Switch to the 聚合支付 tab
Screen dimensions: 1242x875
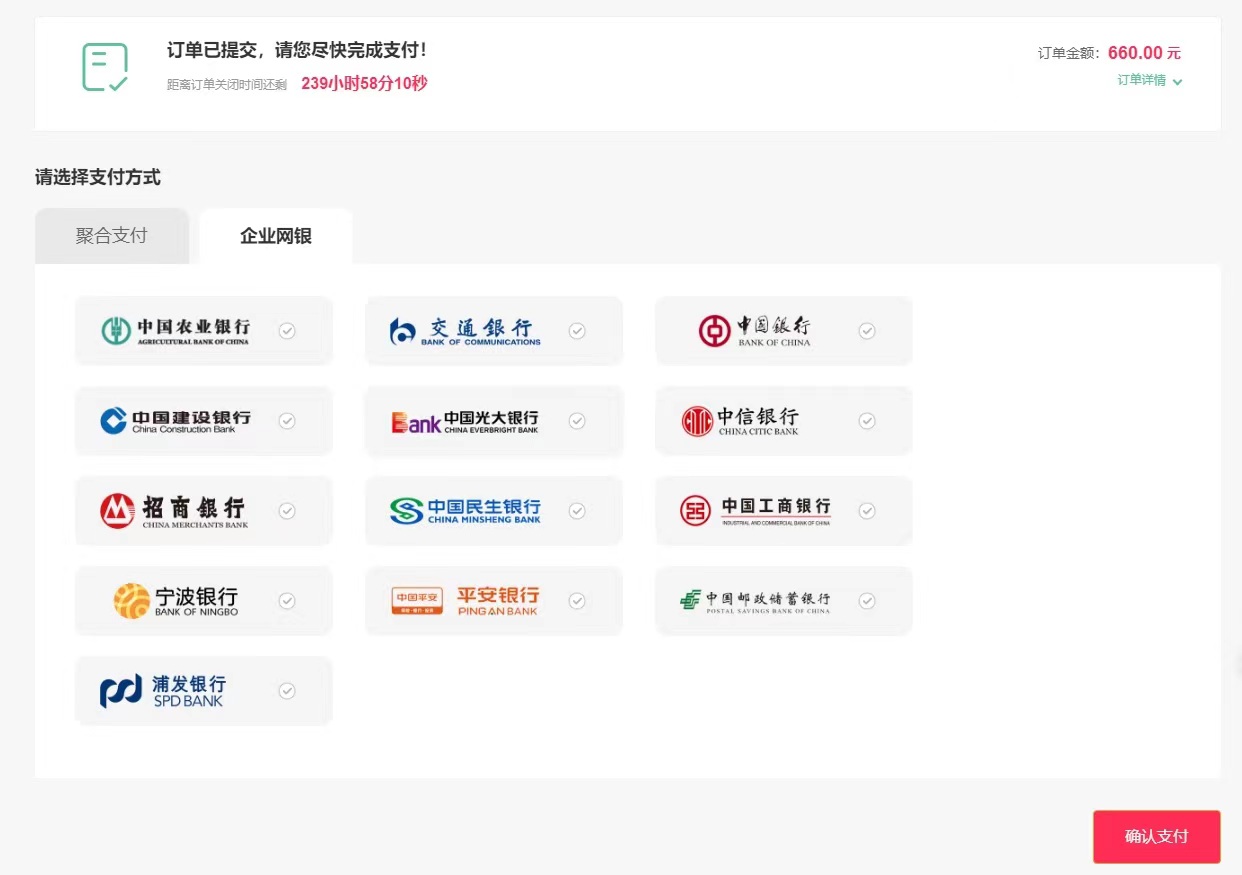pos(112,236)
